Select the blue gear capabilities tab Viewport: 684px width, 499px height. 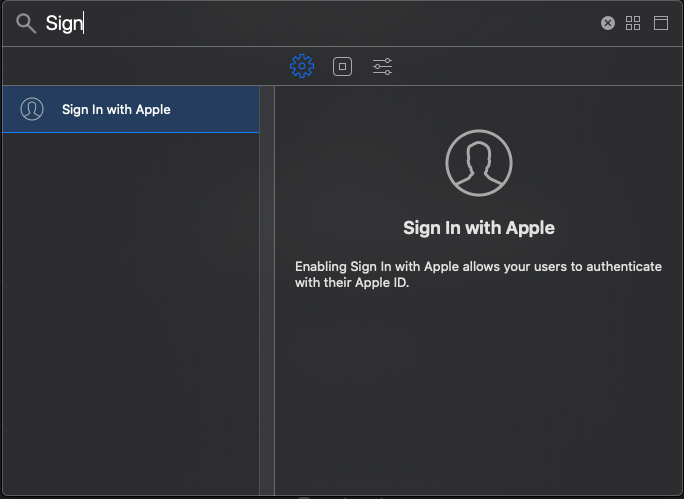click(x=302, y=66)
